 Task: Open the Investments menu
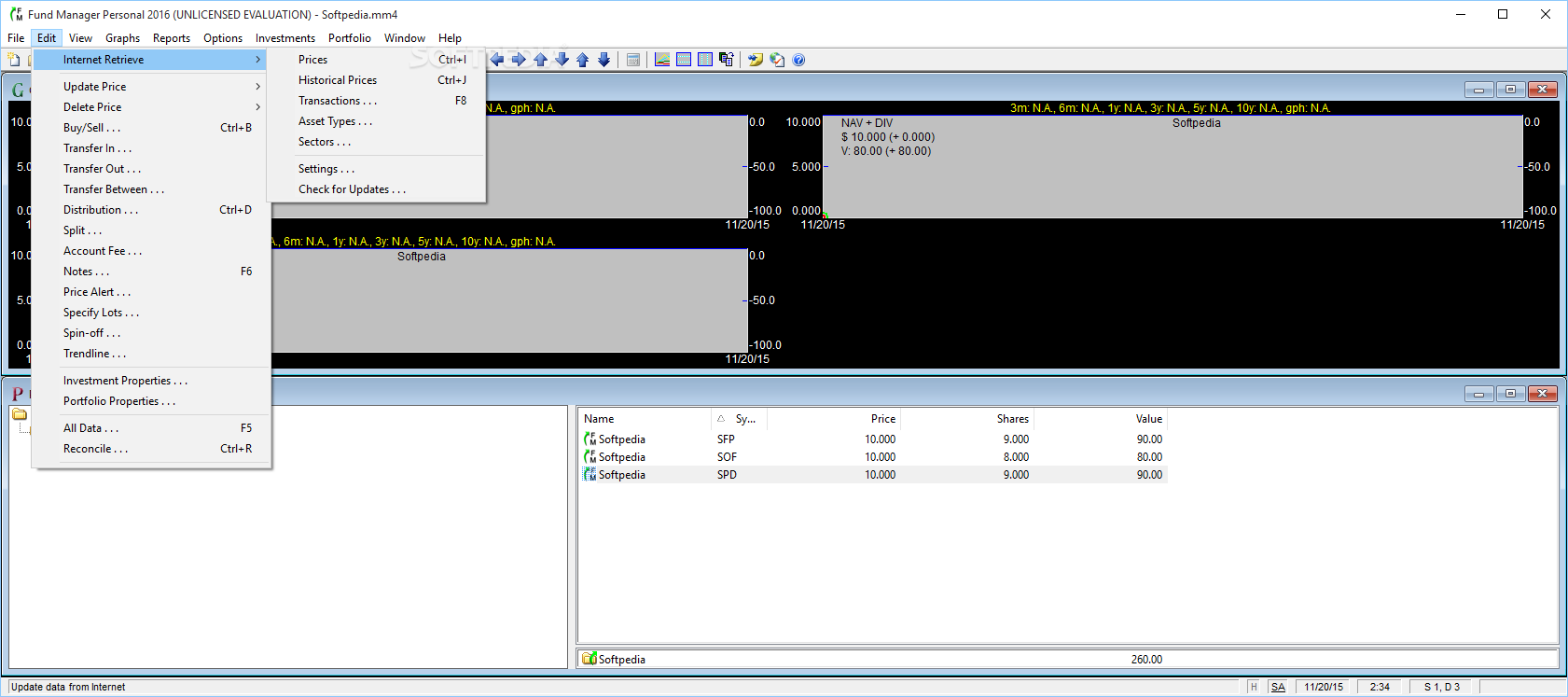[x=285, y=38]
